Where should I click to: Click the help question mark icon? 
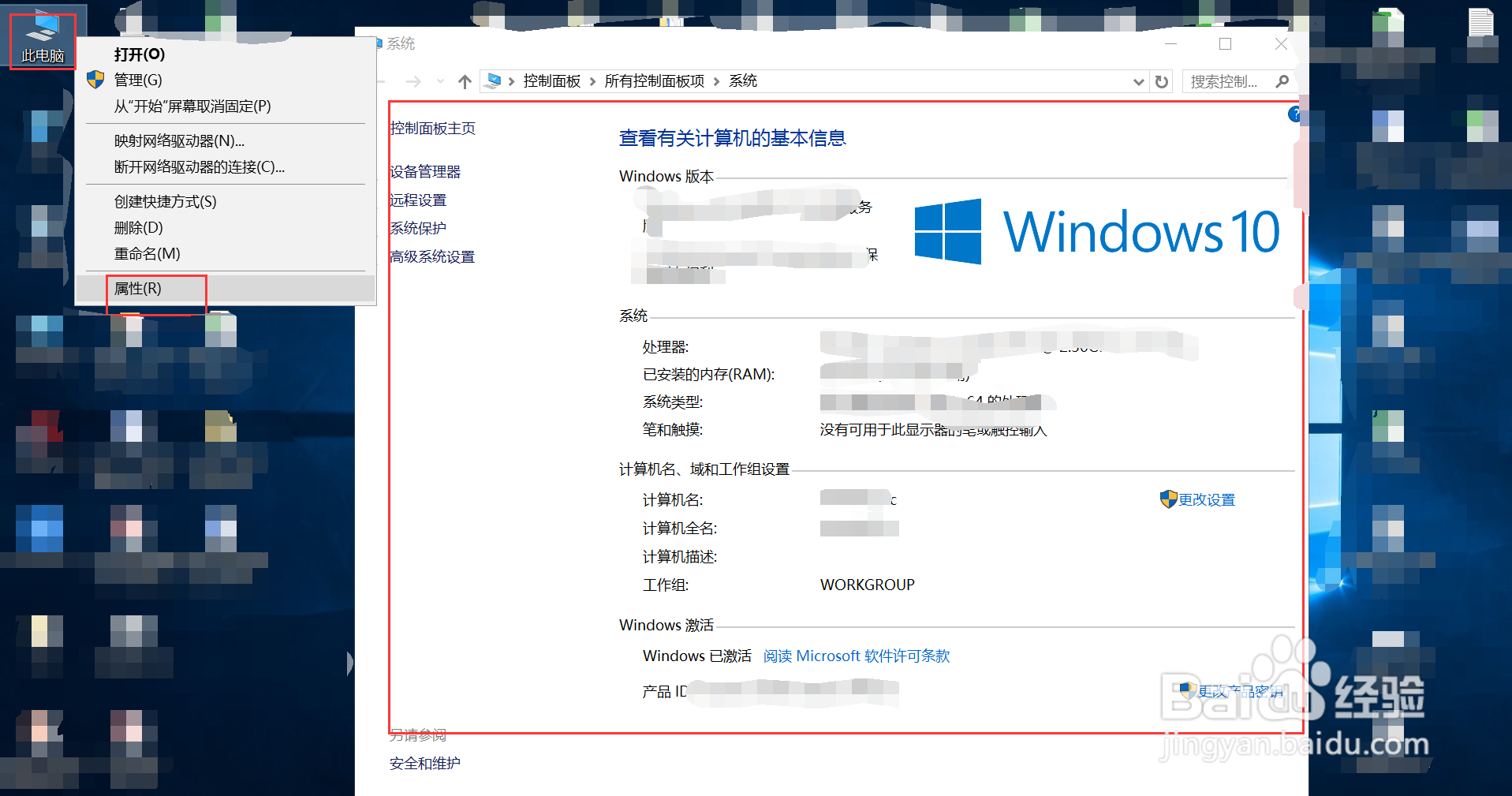point(1294,114)
